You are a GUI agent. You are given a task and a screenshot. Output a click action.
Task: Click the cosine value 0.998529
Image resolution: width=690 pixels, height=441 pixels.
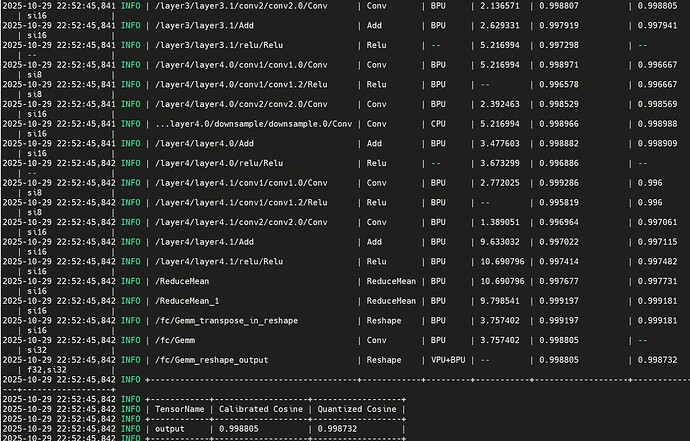click(x=559, y=104)
